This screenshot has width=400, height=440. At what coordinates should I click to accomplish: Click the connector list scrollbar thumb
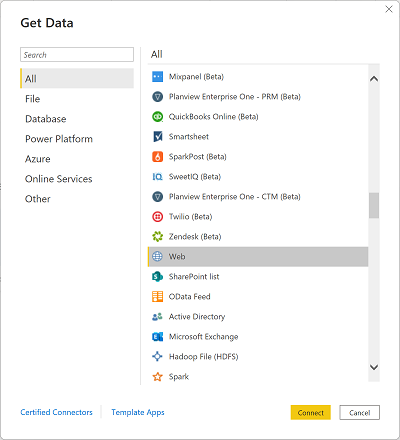374,205
